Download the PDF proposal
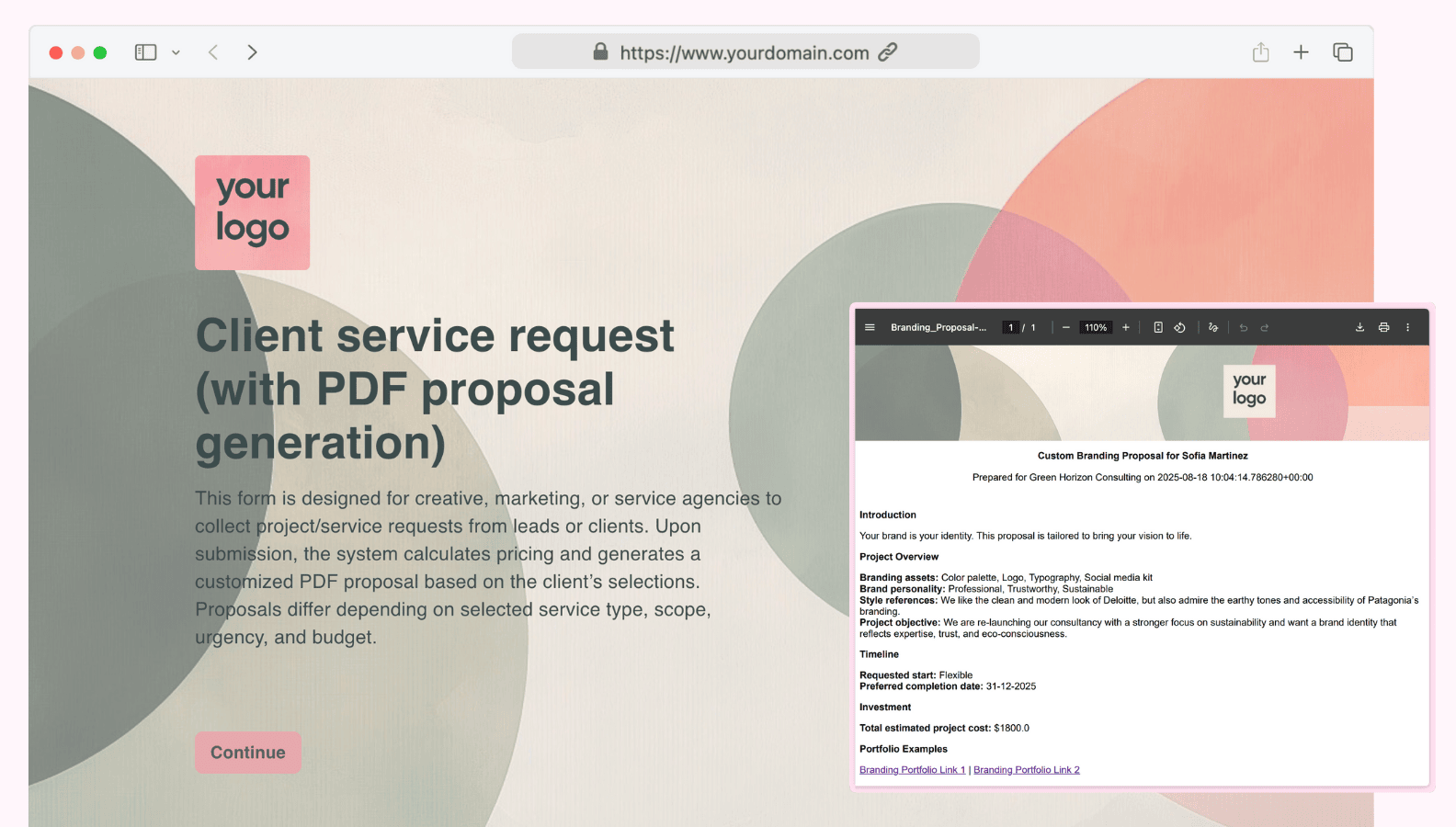The width and height of the screenshot is (1456, 827). (x=1359, y=327)
